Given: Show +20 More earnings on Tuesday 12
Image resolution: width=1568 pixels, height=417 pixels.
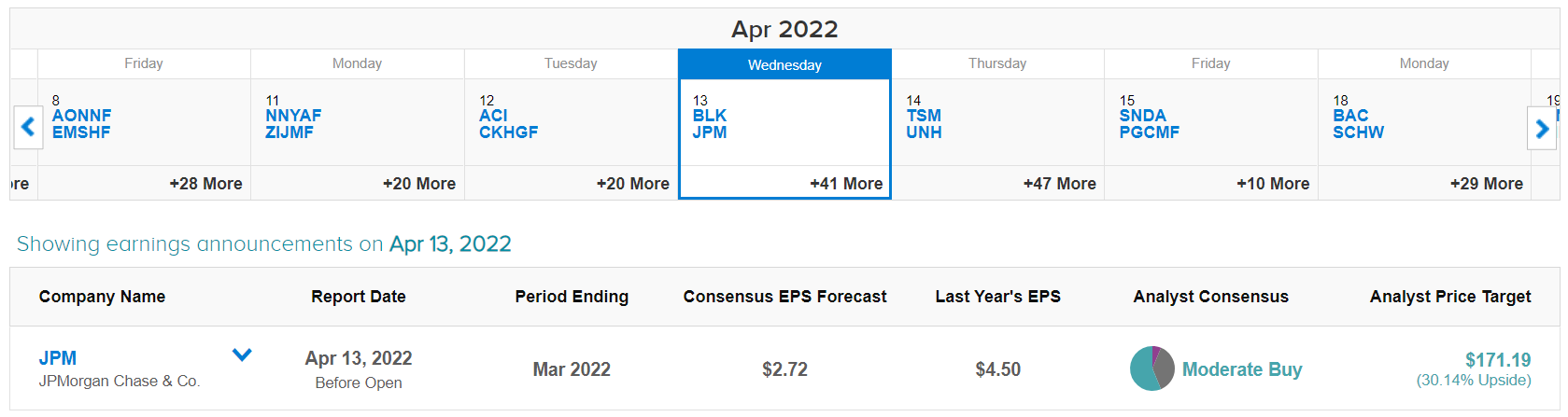Looking at the screenshot, I should point(632,184).
